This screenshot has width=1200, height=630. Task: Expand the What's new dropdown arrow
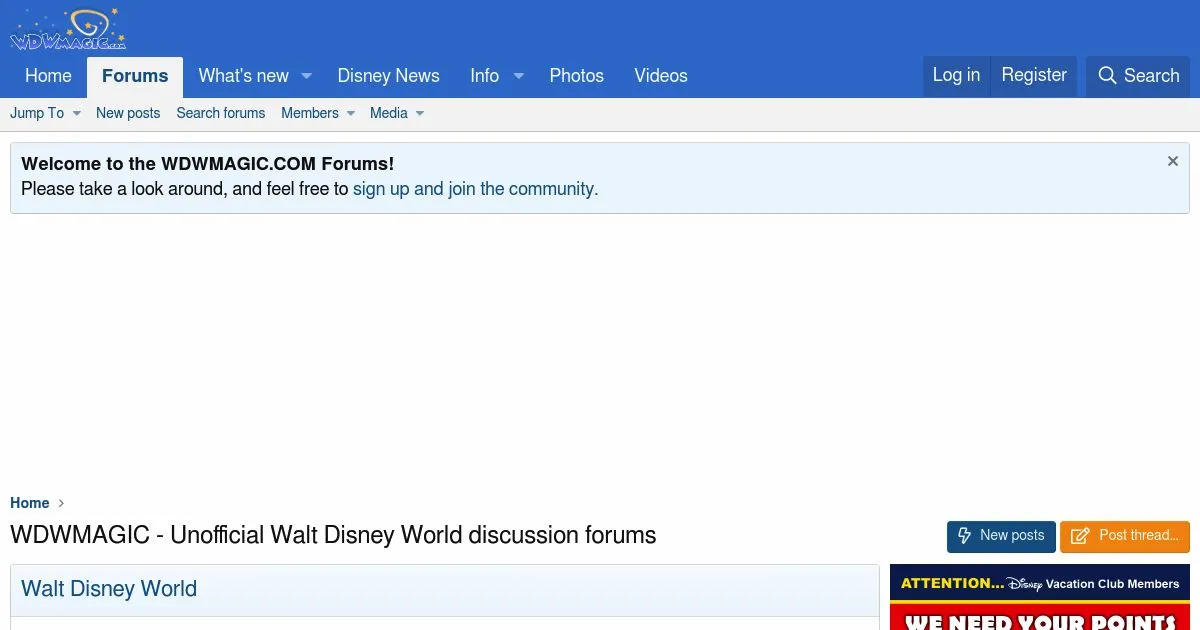click(x=307, y=76)
